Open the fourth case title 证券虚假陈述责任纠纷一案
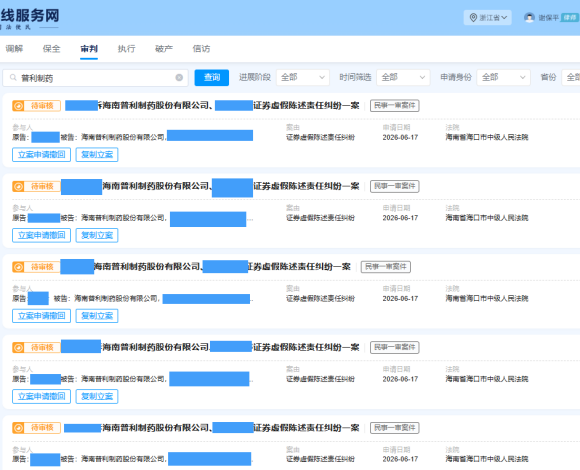Screen dimensions: 580x470 [306, 348]
